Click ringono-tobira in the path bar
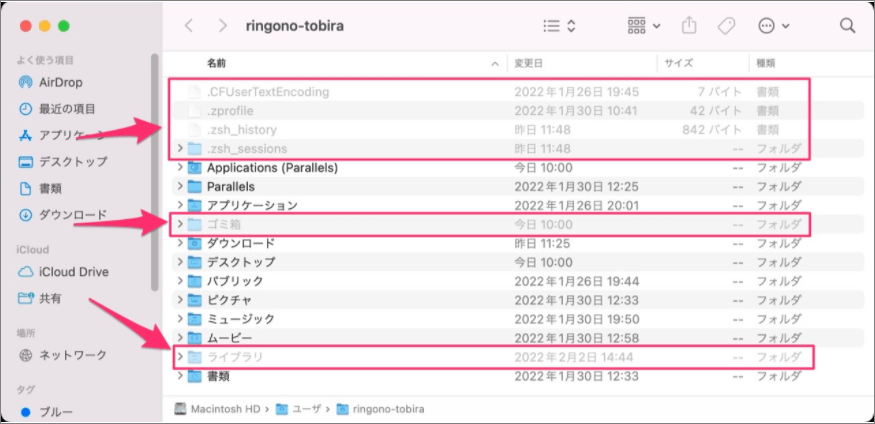 click(381, 409)
